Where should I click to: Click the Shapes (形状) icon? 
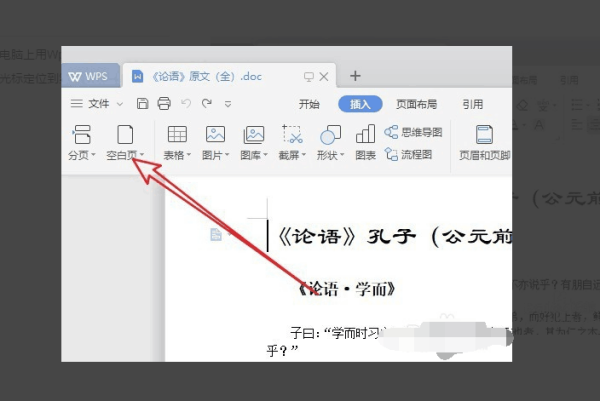click(x=330, y=135)
